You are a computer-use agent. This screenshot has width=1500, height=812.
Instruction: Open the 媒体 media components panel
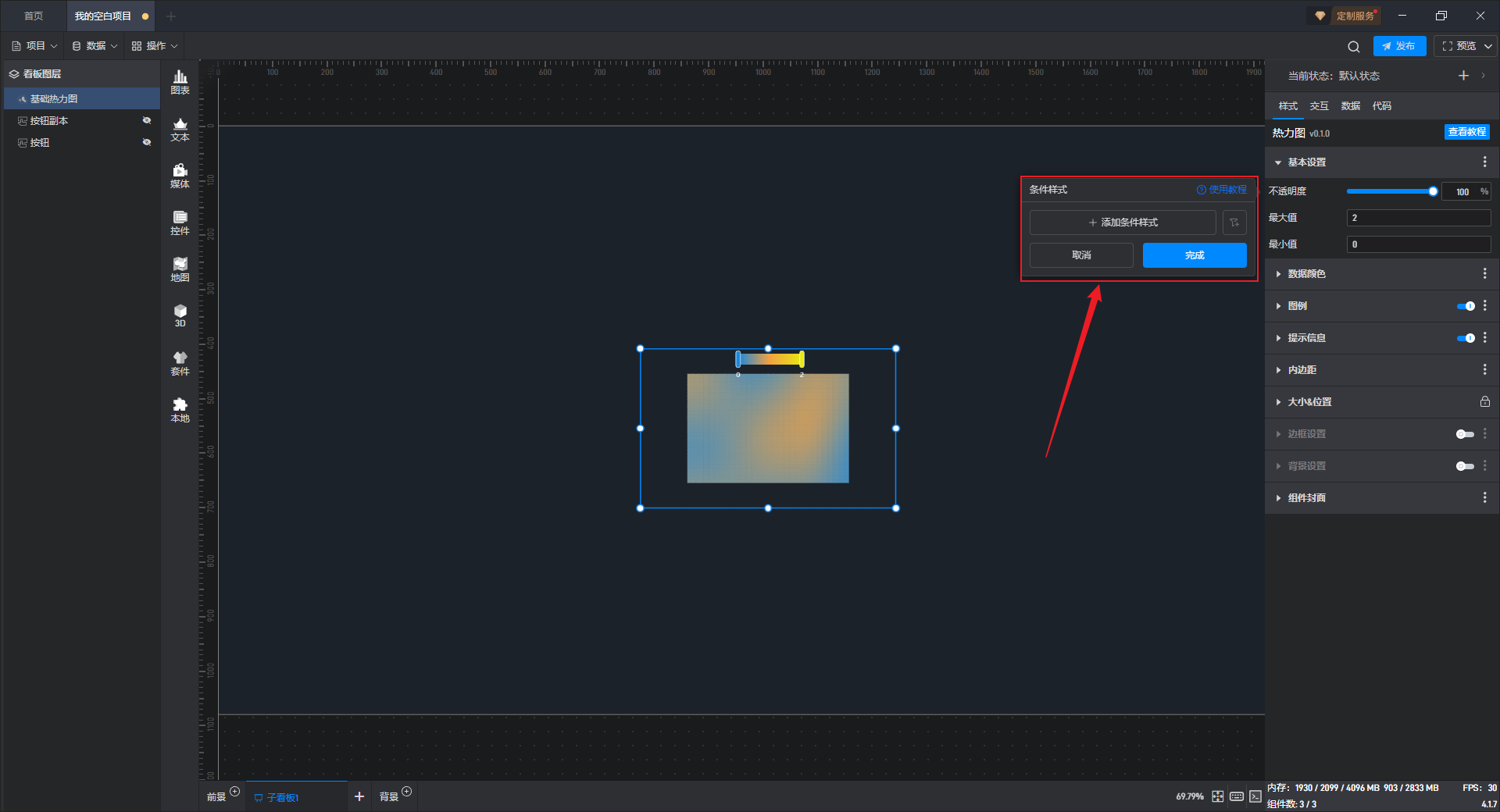[180, 176]
